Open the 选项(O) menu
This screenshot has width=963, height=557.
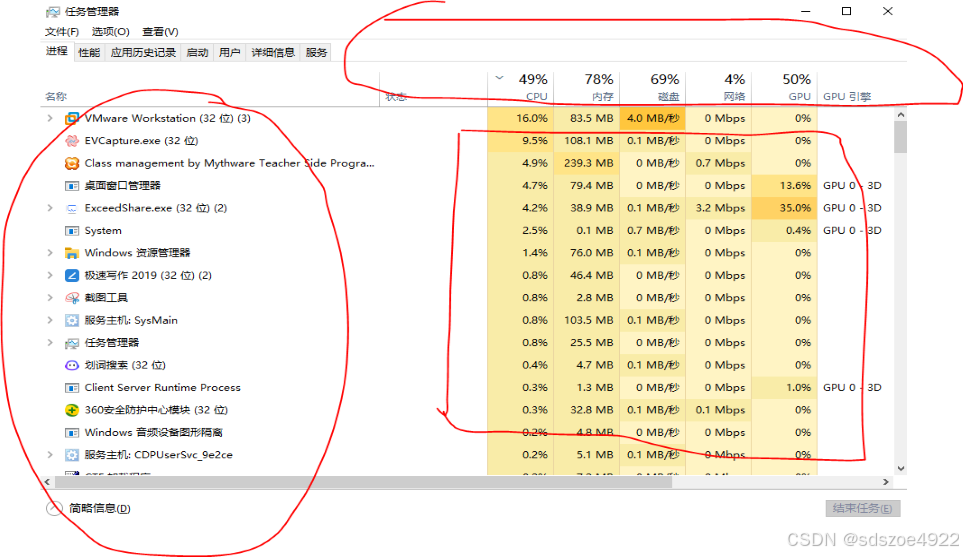pyautogui.click(x=111, y=31)
